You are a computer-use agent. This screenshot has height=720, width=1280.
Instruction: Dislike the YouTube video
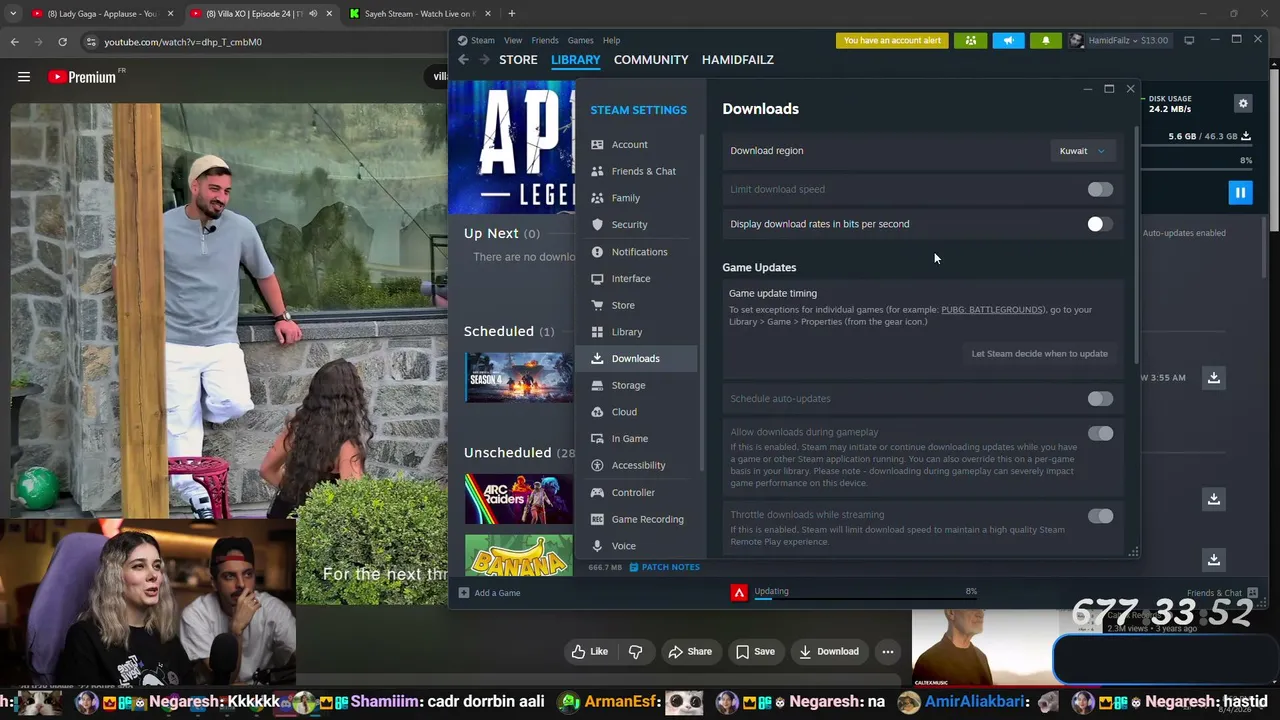636,651
